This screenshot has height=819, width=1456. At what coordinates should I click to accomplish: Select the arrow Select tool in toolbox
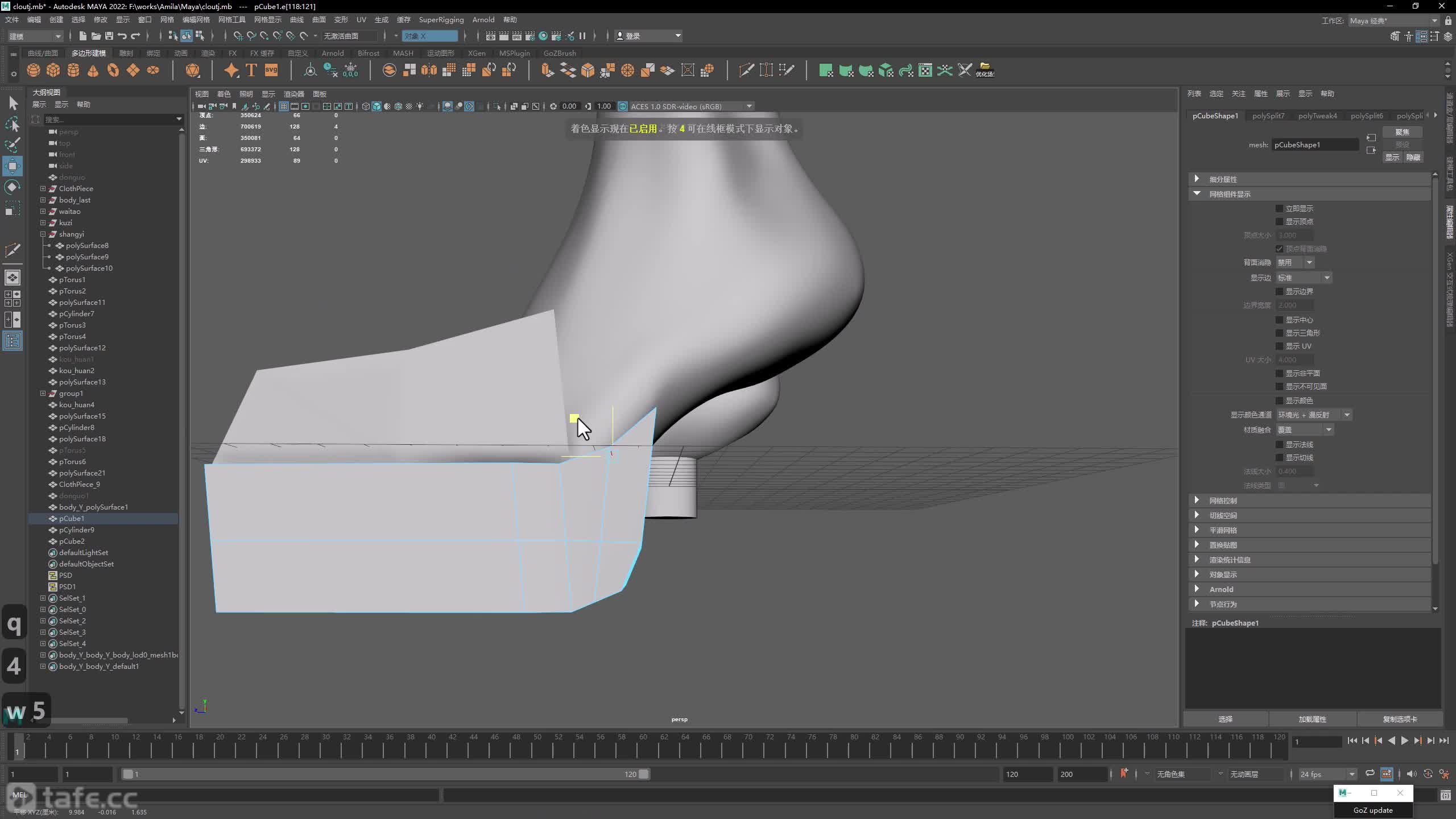tap(13, 104)
